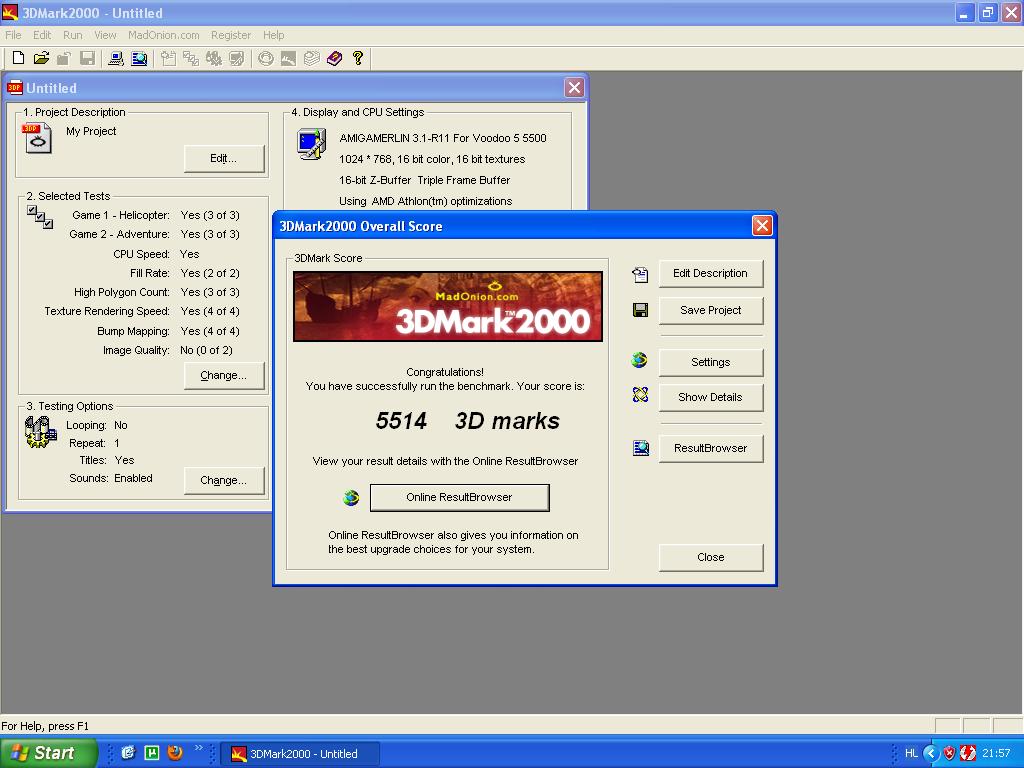Open the Register menu
This screenshot has height=768, width=1024.
pyautogui.click(x=231, y=35)
